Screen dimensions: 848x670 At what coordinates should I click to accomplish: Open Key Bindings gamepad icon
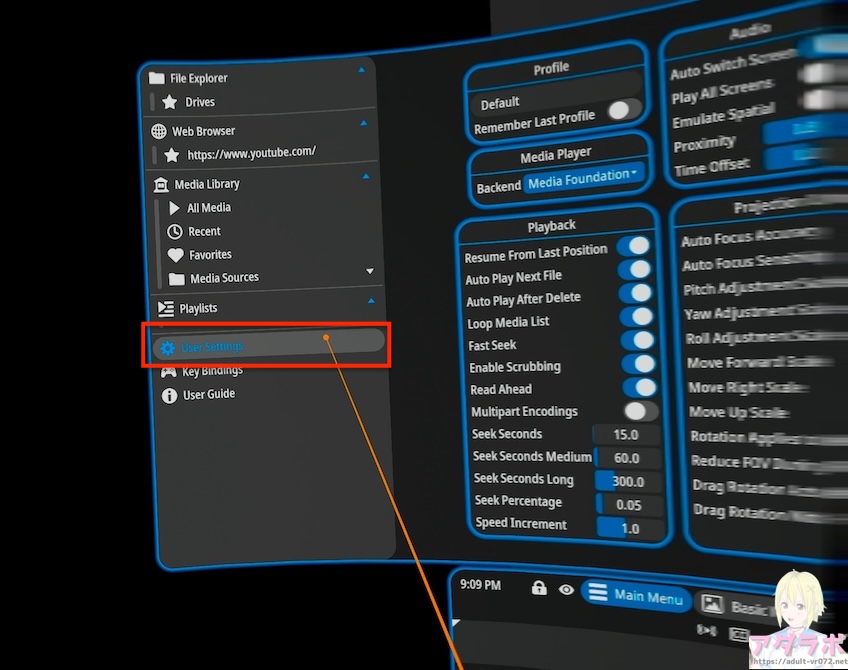tap(168, 371)
